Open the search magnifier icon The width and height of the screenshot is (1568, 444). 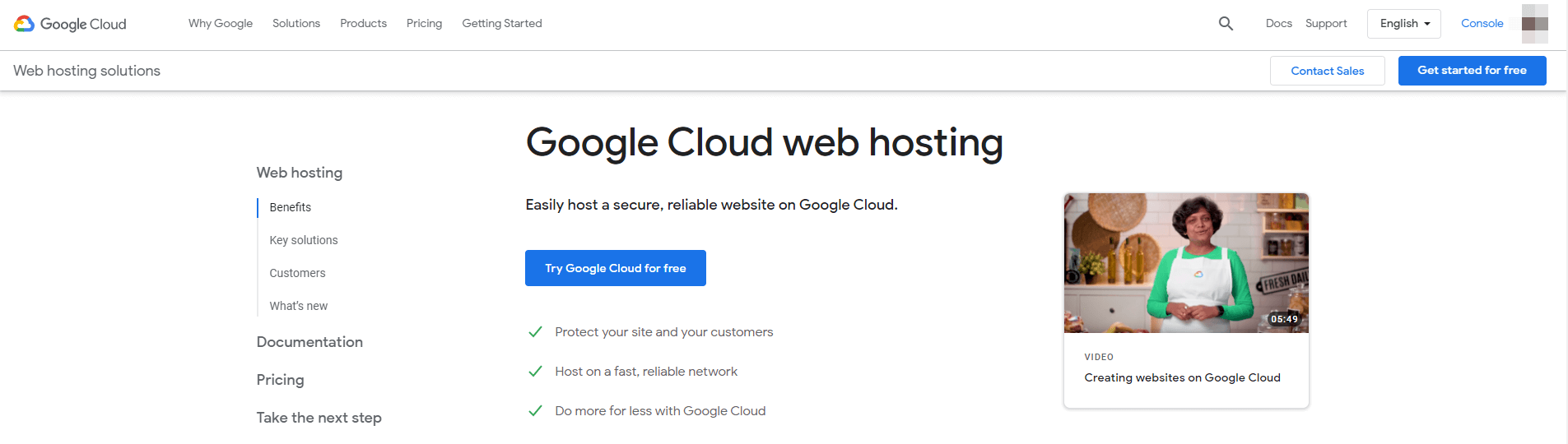[1226, 24]
